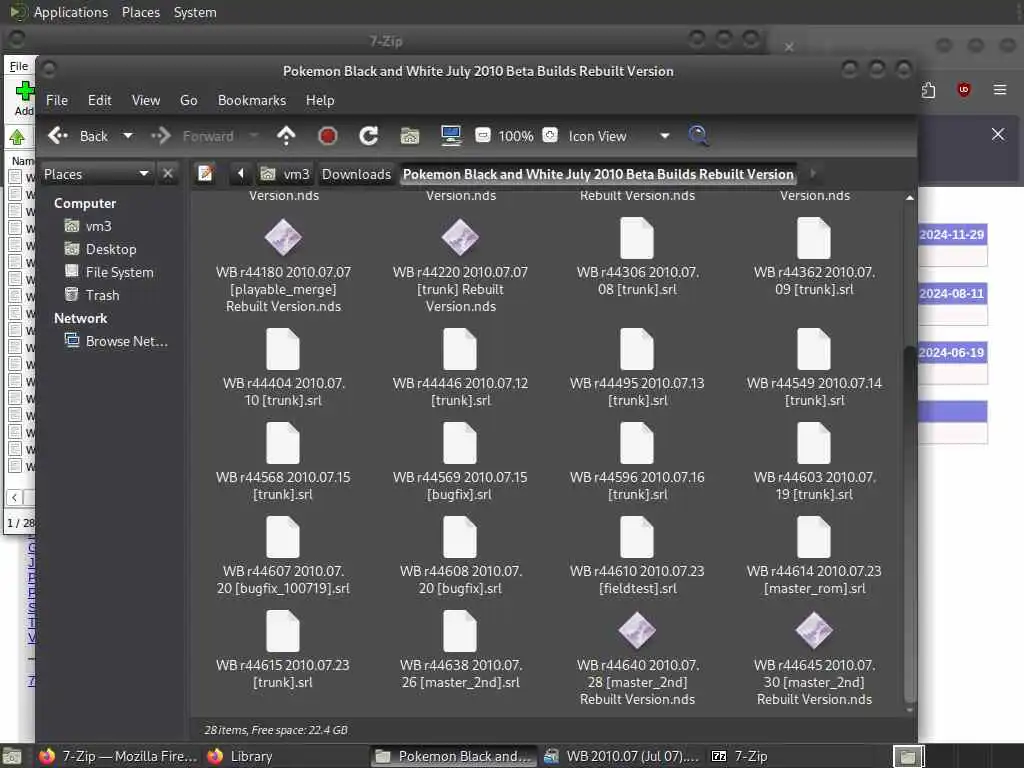Select WB r44640 master_2nd Rebuilt nds icon

pos(637,631)
